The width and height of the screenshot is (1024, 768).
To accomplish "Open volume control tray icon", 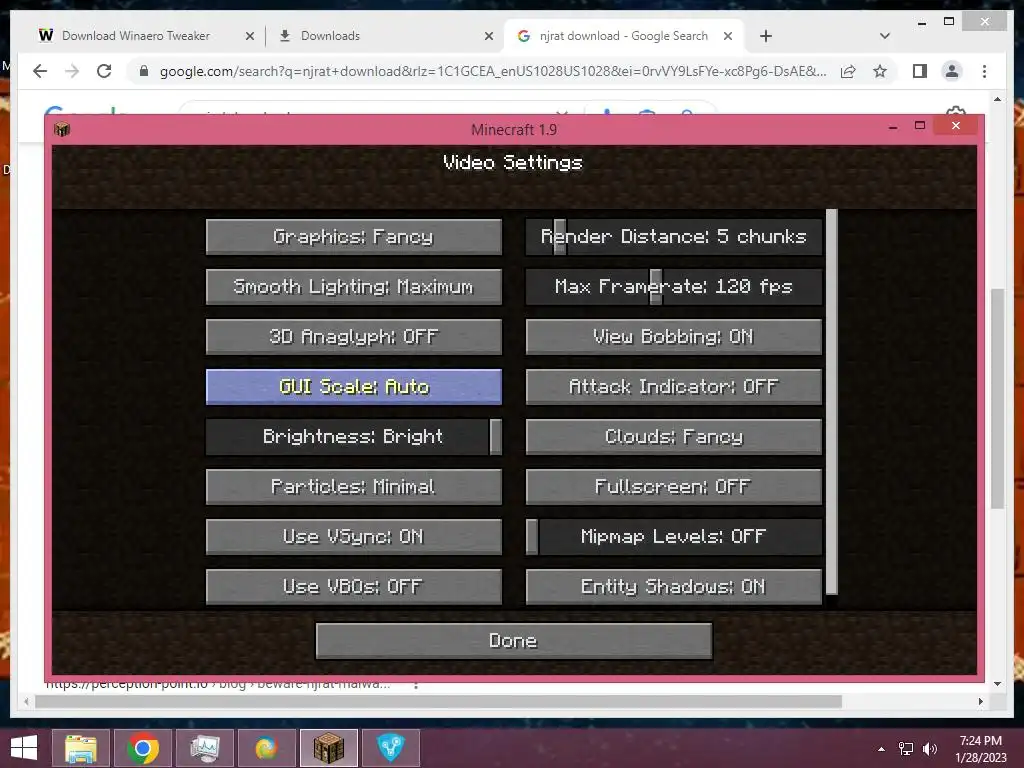I will pos(930,749).
